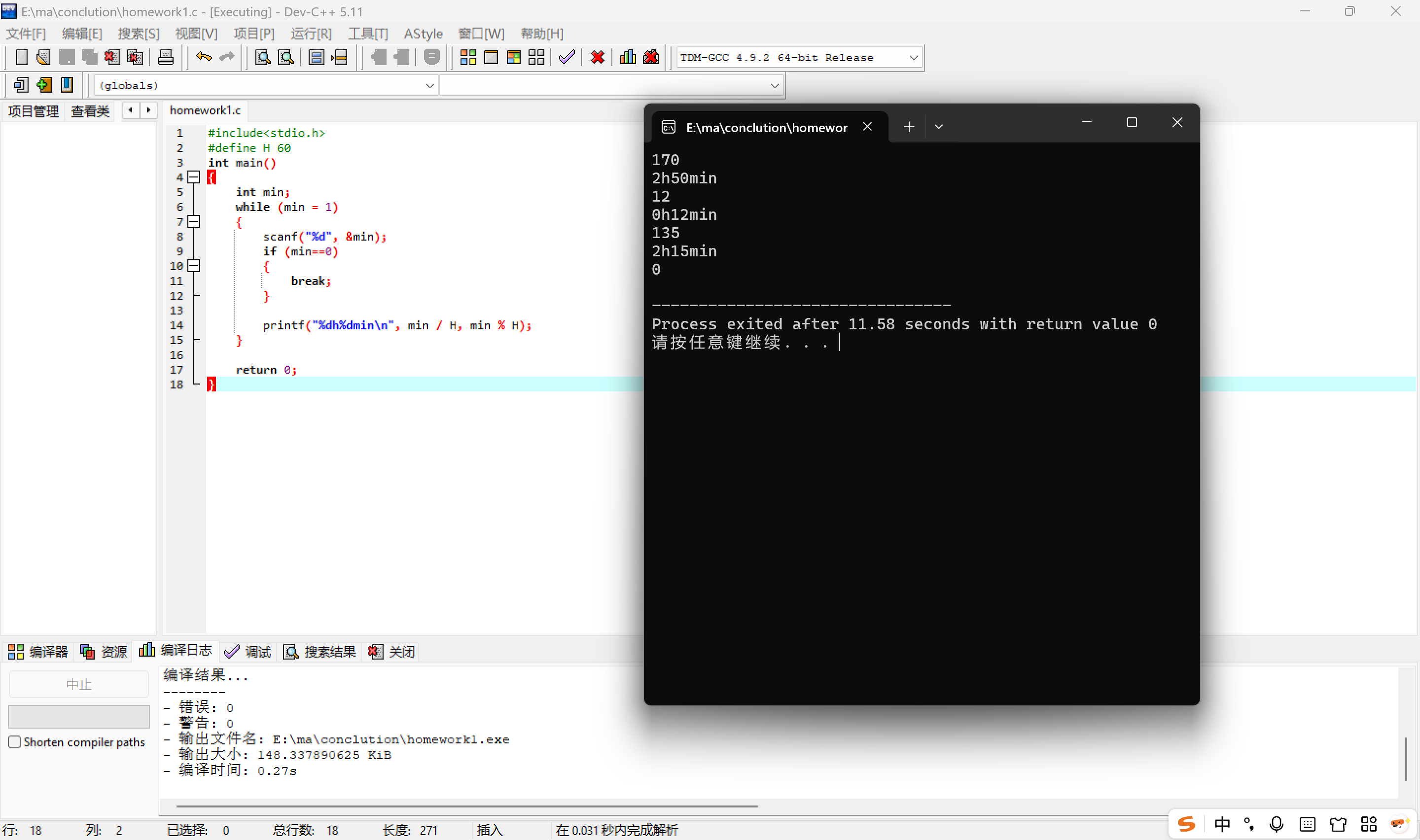Collapse the while-loop fold on line 7

click(194, 221)
